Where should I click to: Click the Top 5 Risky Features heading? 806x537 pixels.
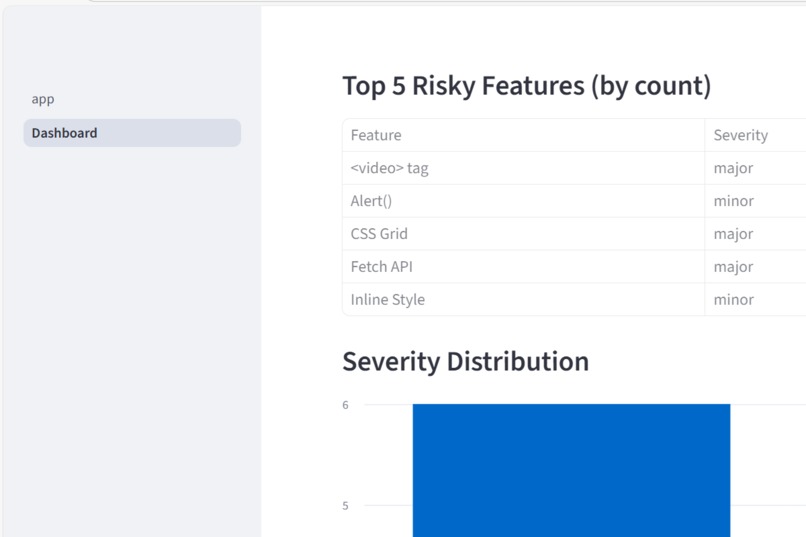527,86
